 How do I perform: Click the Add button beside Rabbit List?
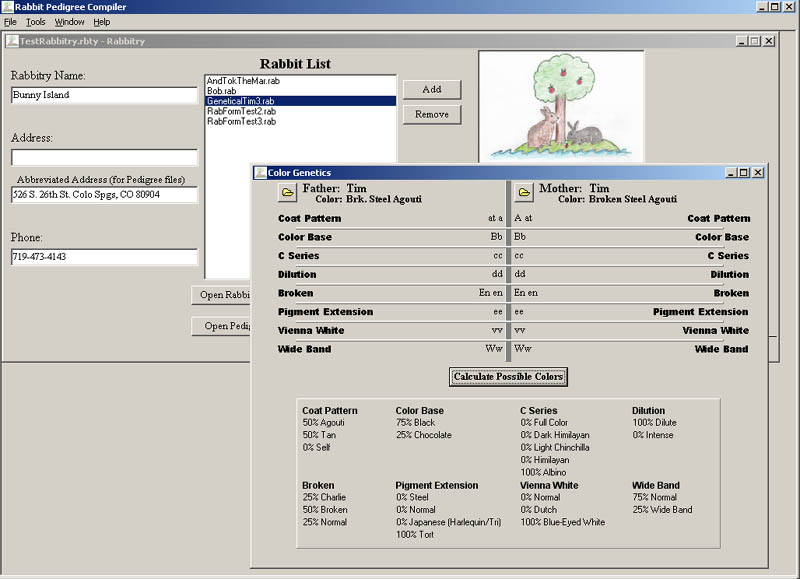click(431, 89)
